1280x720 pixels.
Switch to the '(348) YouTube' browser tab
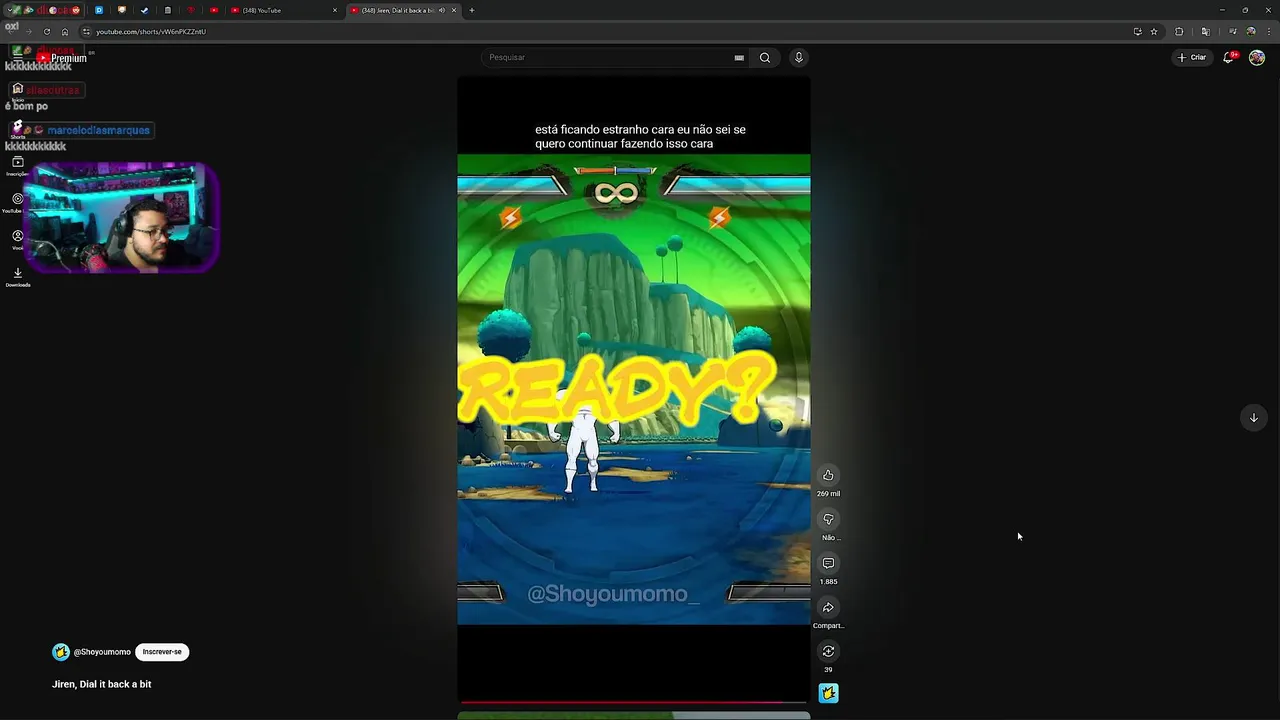pos(283,10)
